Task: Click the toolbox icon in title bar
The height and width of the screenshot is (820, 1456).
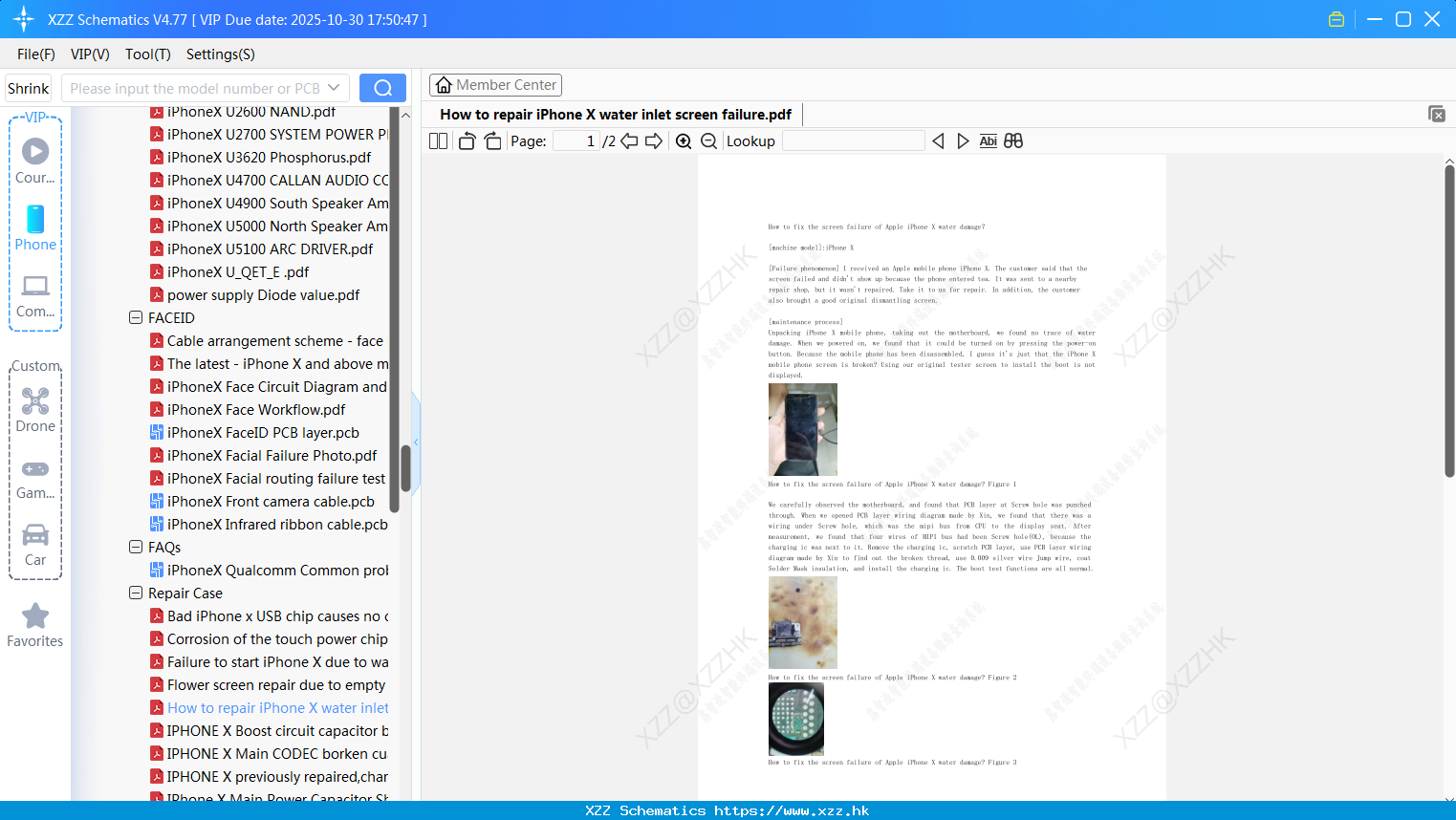Action: coord(1336,19)
